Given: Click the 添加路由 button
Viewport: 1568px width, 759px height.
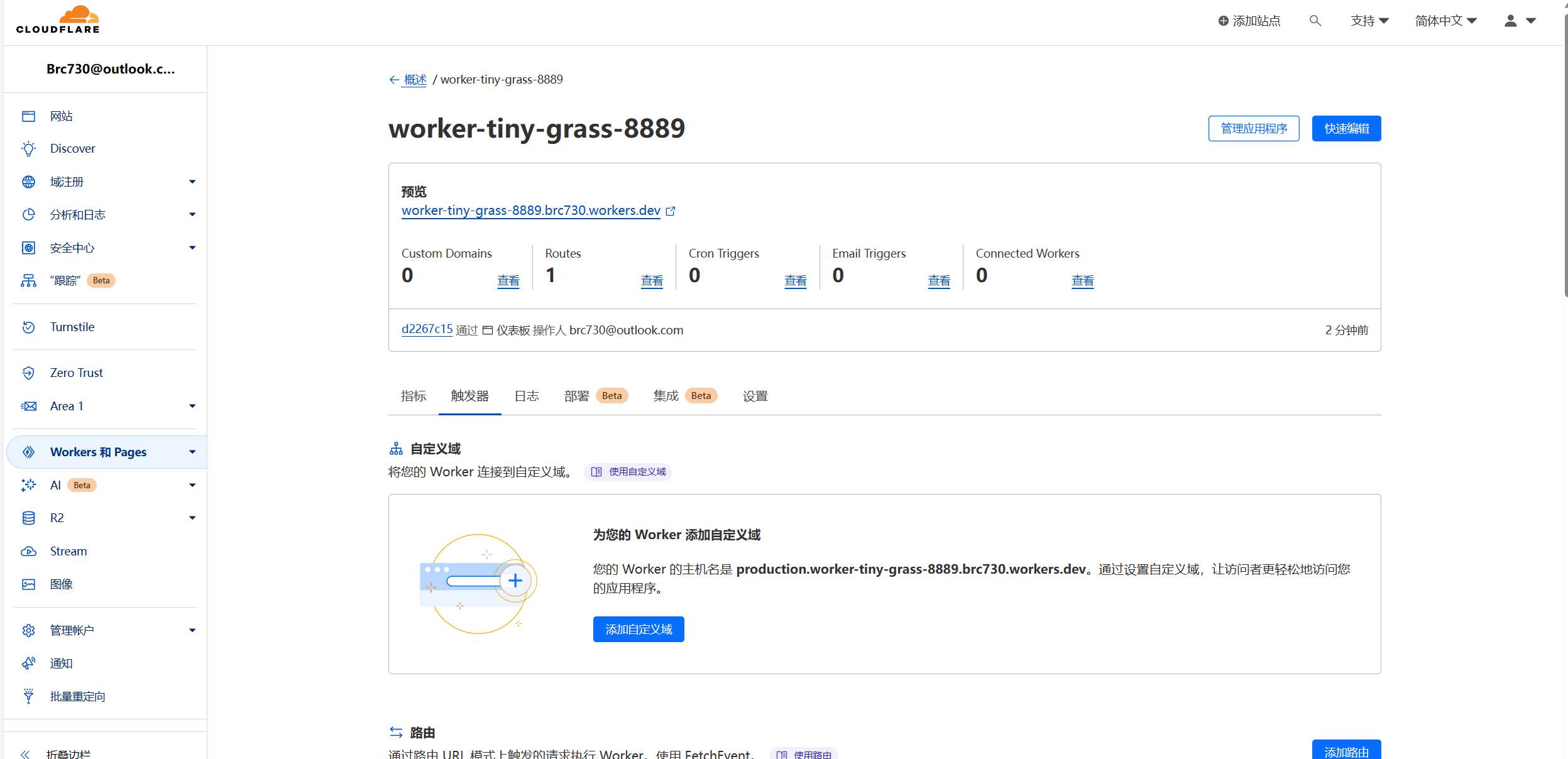Looking at the screenshot, I should click(1346, 750).
